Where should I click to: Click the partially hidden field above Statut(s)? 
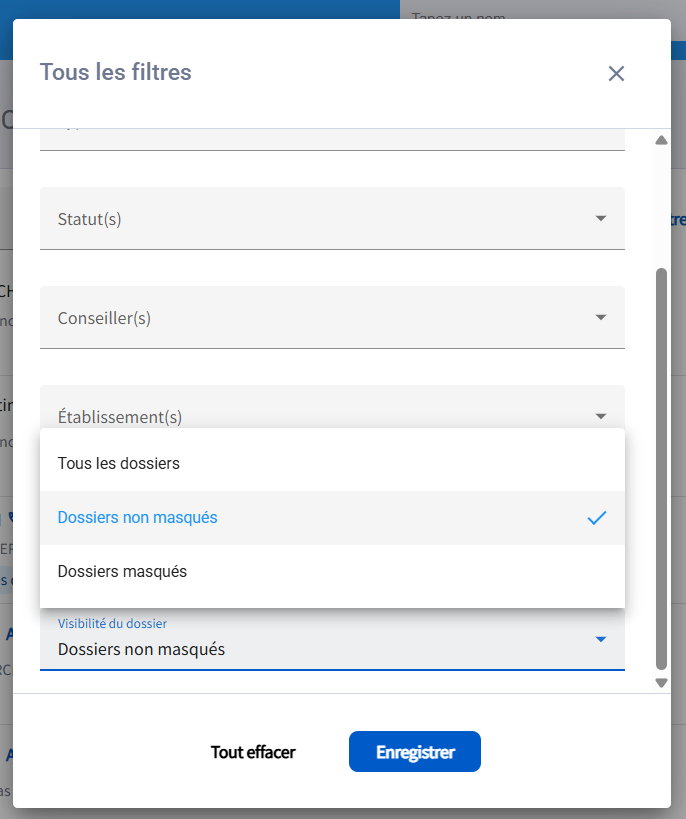point(332,138)
